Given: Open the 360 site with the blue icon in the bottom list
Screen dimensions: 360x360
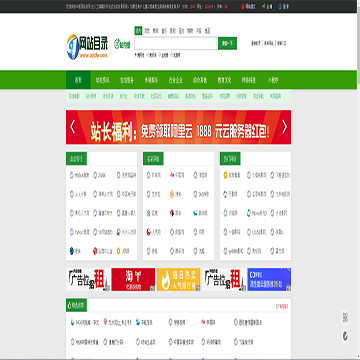Looking at the screenshot, I should [85, 323].
